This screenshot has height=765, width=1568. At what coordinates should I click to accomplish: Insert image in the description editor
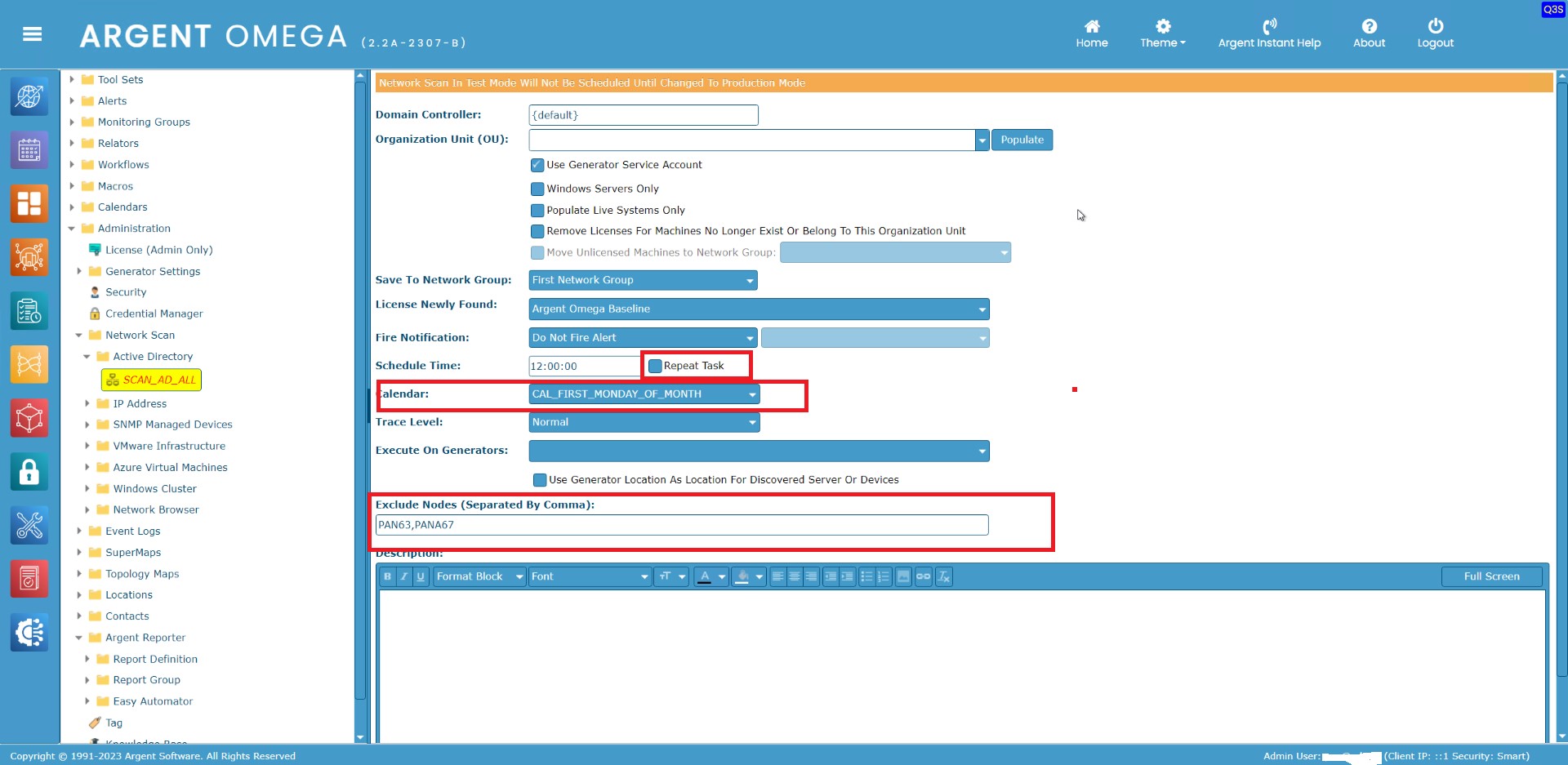point(903,576)
